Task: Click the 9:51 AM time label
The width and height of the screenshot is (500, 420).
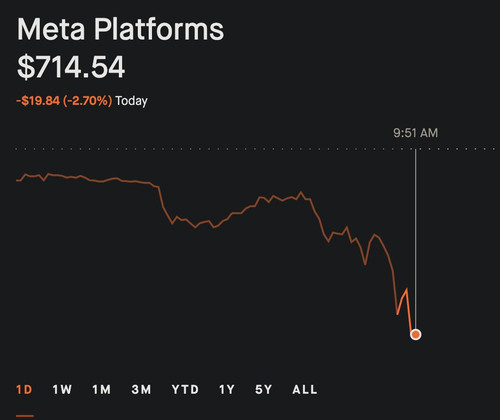Action: pyautogui.click(x=415, y=133)
